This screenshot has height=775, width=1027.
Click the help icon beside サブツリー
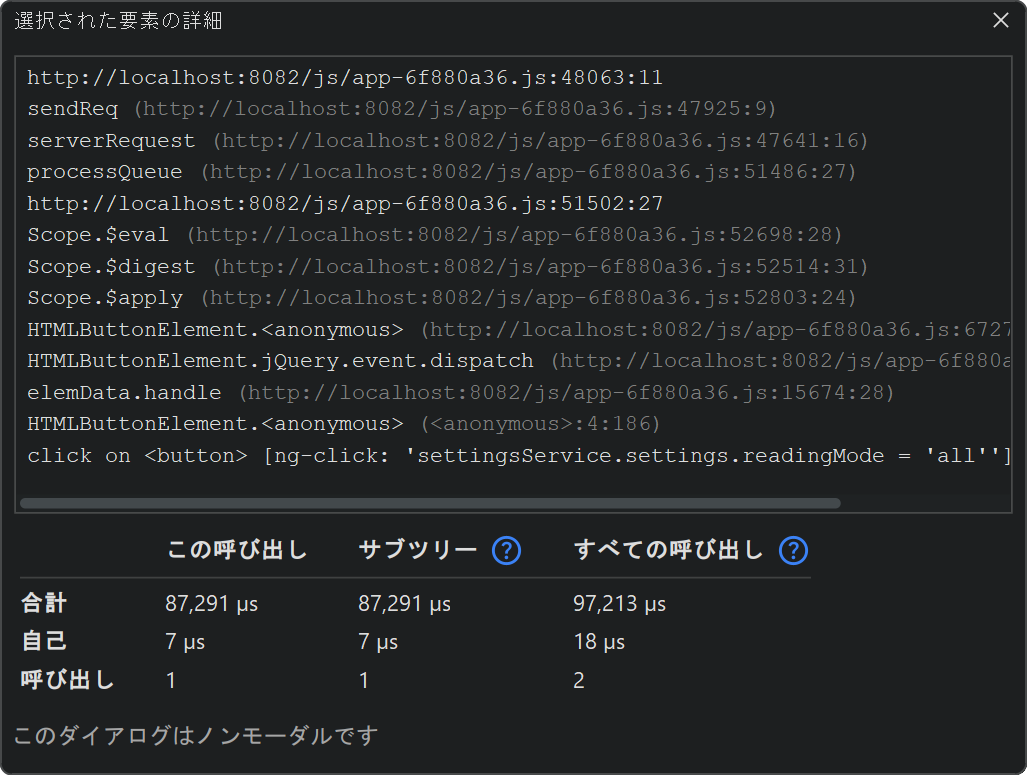click(x=507, y=550)
